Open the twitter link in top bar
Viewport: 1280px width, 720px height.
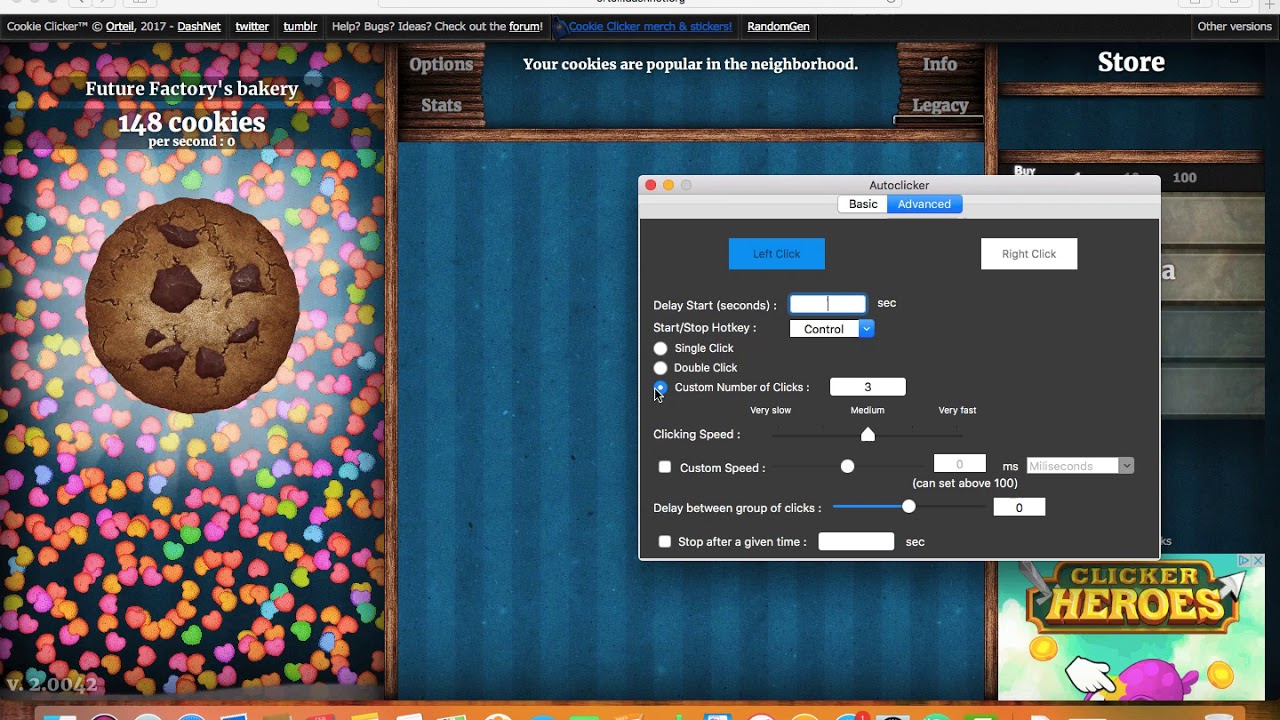(x=252, y=27)
